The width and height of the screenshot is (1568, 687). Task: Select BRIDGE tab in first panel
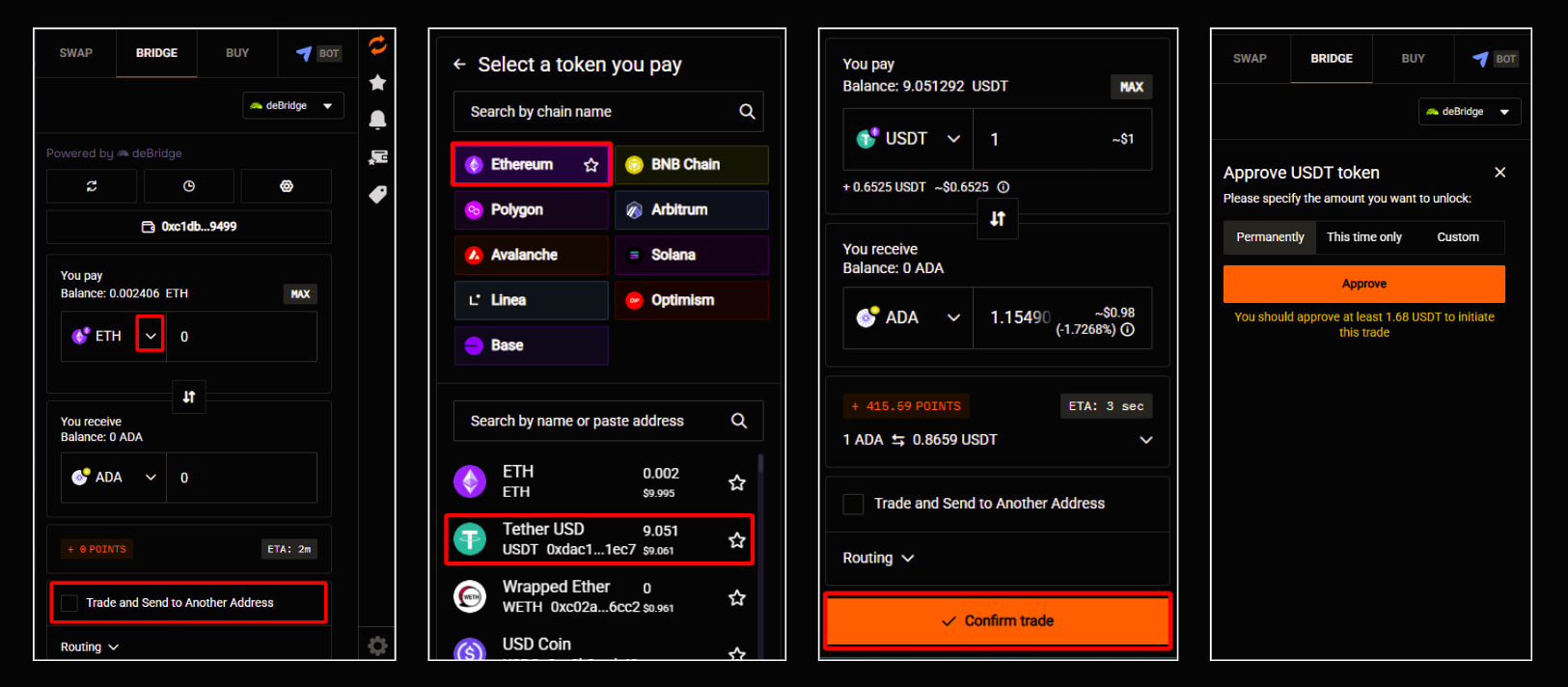click(x=156, y=53)
